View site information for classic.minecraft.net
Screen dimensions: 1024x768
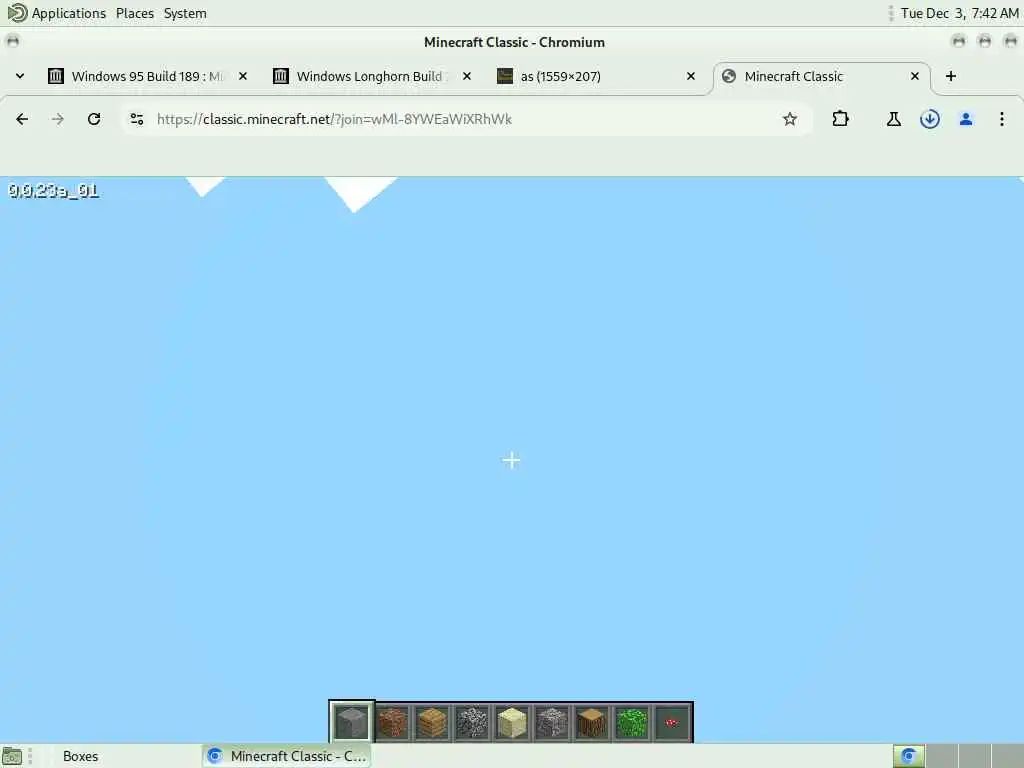coord(136,119)
